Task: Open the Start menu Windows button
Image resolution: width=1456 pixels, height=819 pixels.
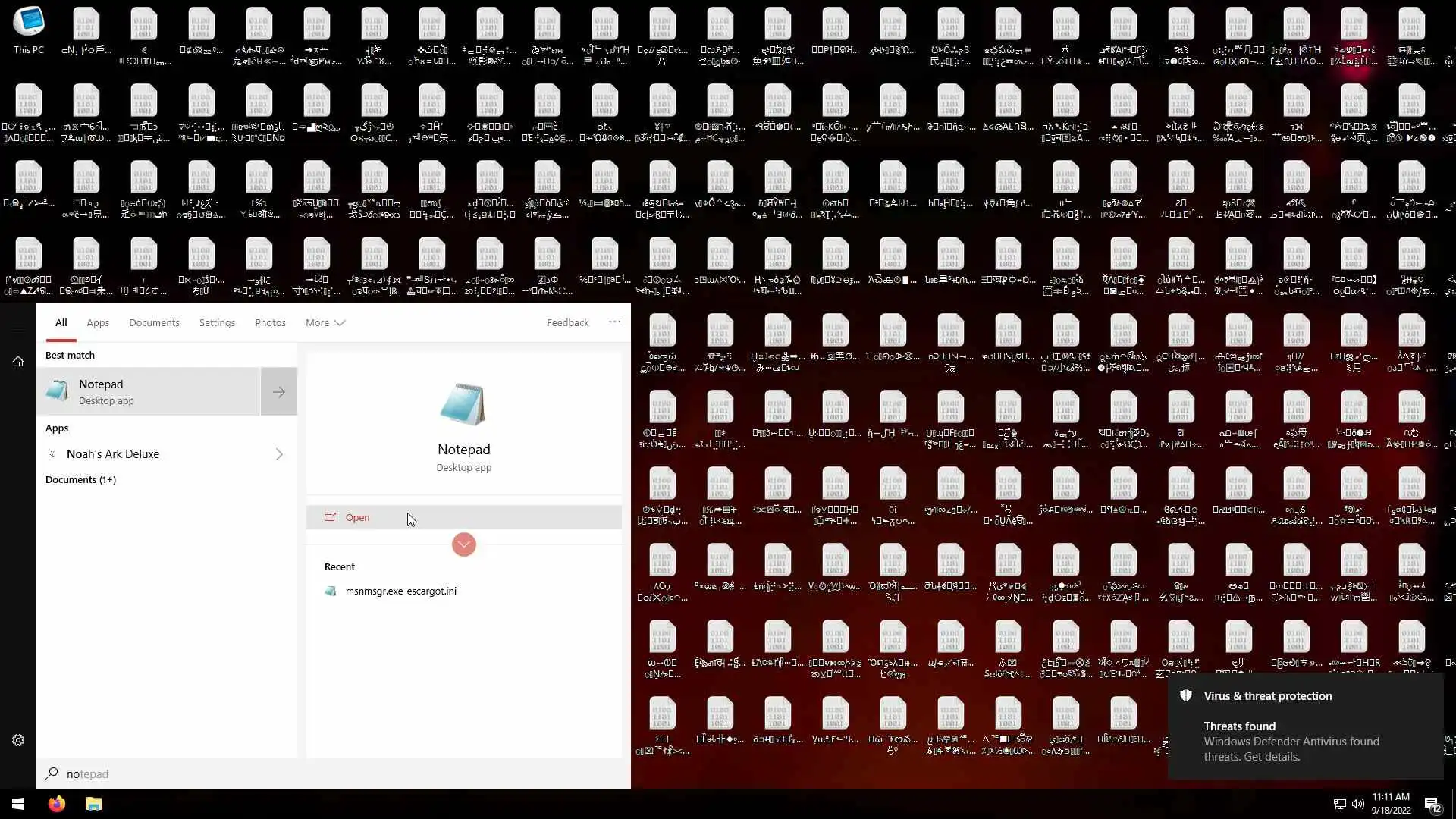Action: [x=18, y=804]
